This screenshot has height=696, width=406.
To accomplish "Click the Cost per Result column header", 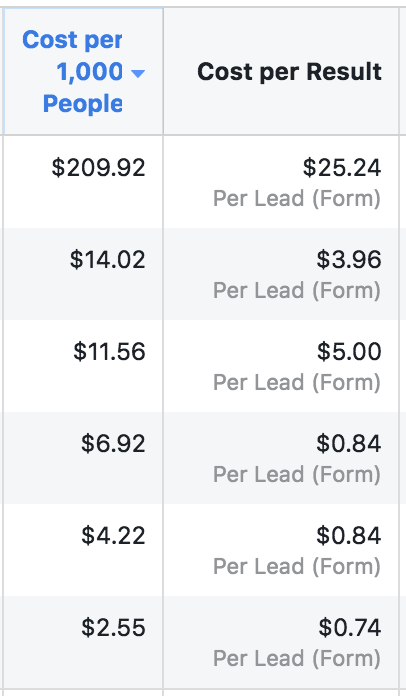I will pos(289,71).
